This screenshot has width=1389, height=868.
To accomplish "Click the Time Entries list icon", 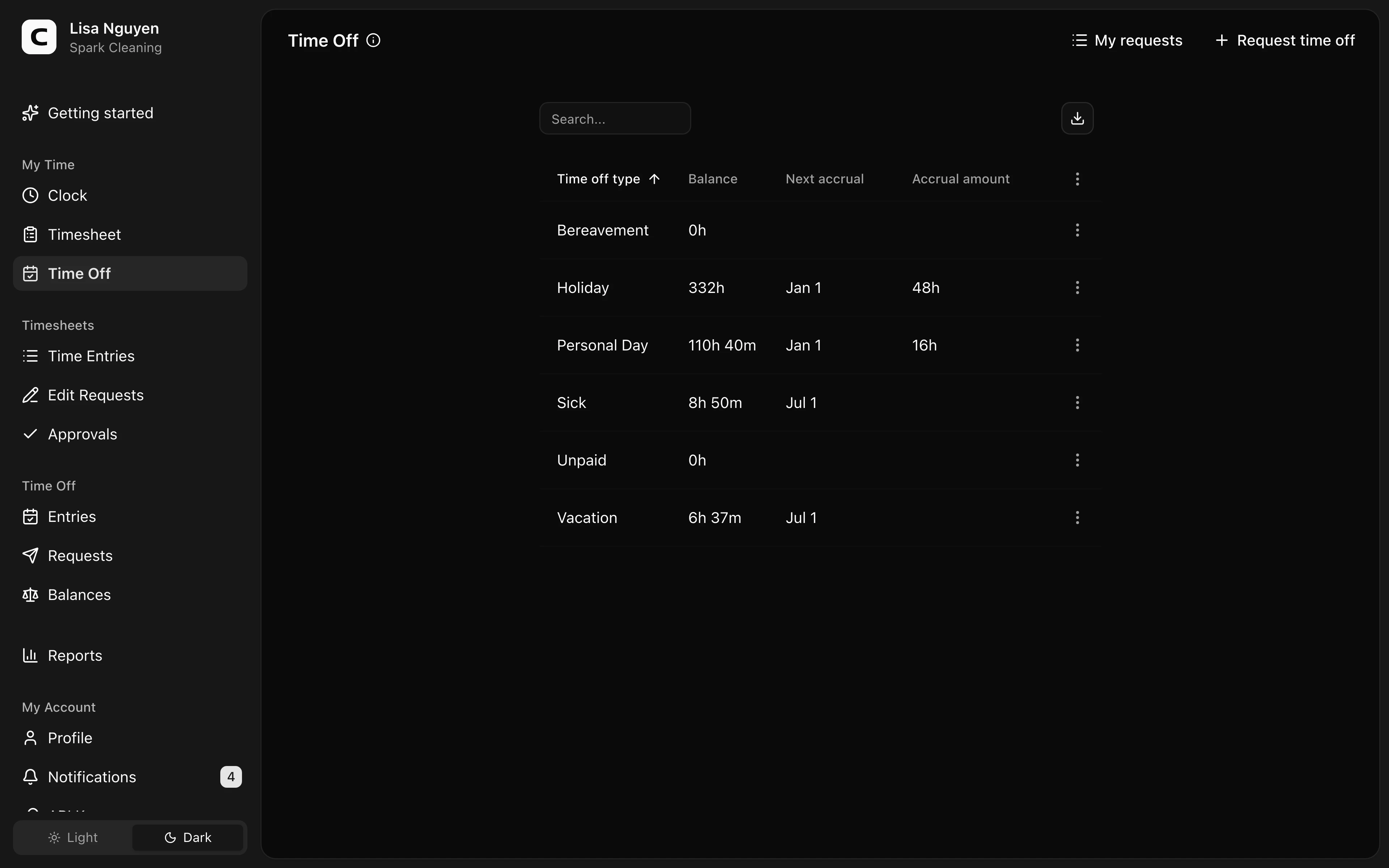I will click(x=30, y=356).
